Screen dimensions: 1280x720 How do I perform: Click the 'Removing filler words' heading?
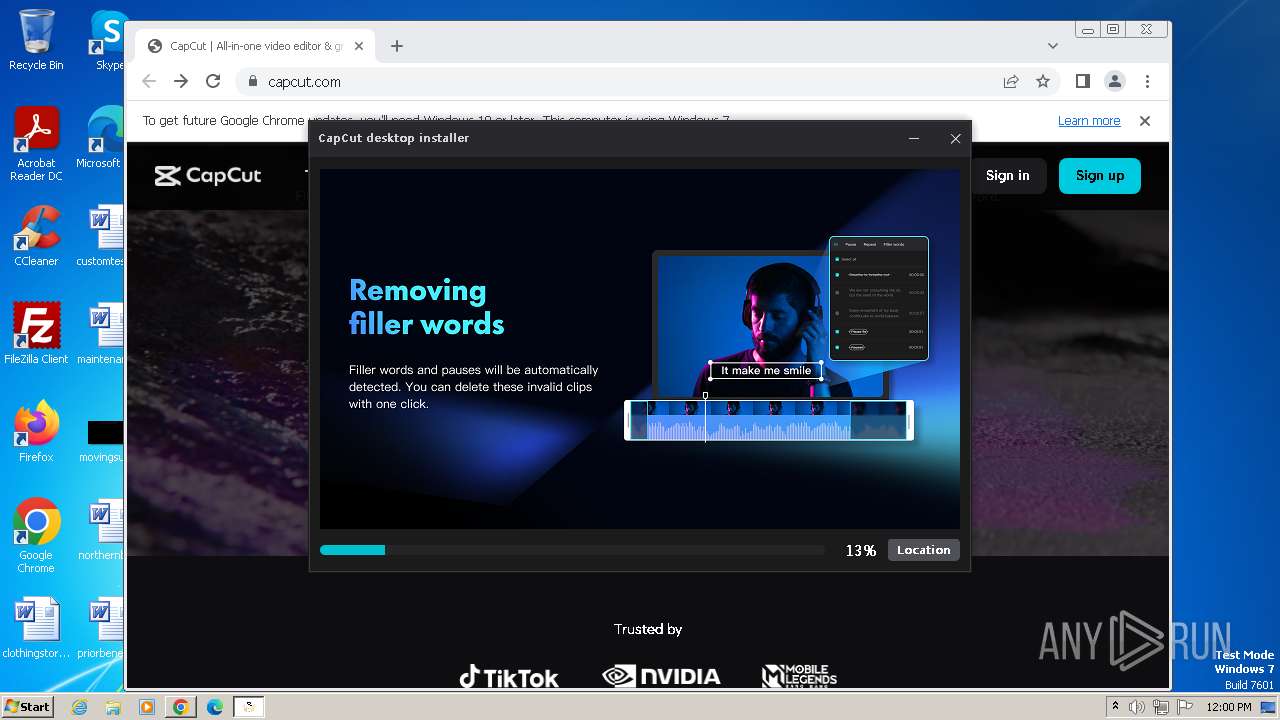pos(427,307)
